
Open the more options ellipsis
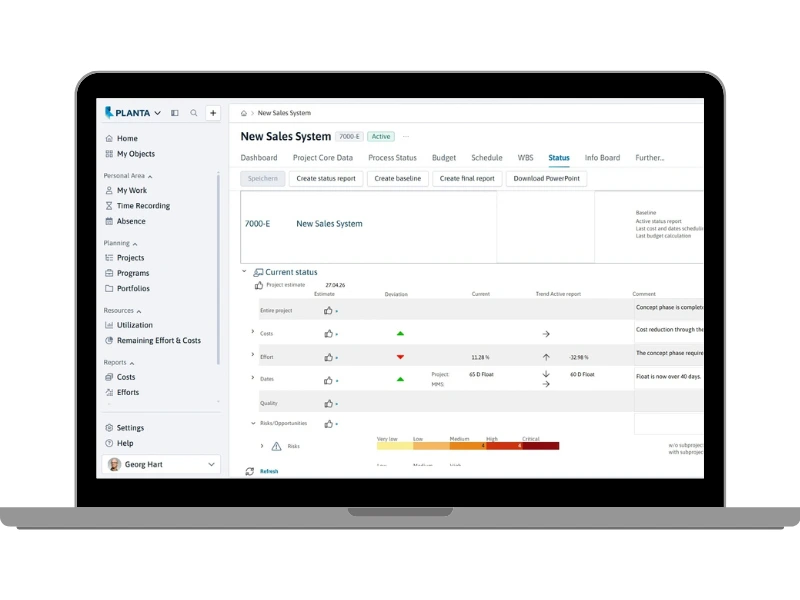pos(406,136)
